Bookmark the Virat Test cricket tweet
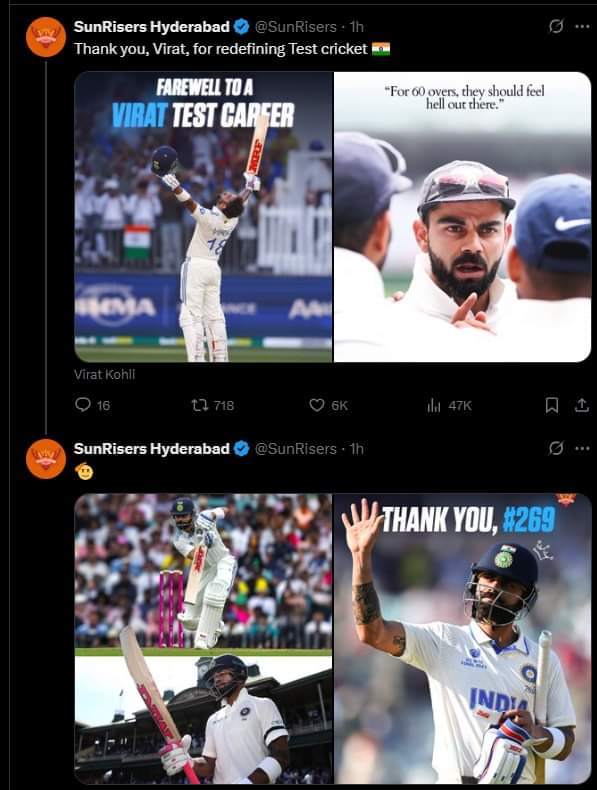The width and height of the screenshot is (597, 790). [552, 405]
